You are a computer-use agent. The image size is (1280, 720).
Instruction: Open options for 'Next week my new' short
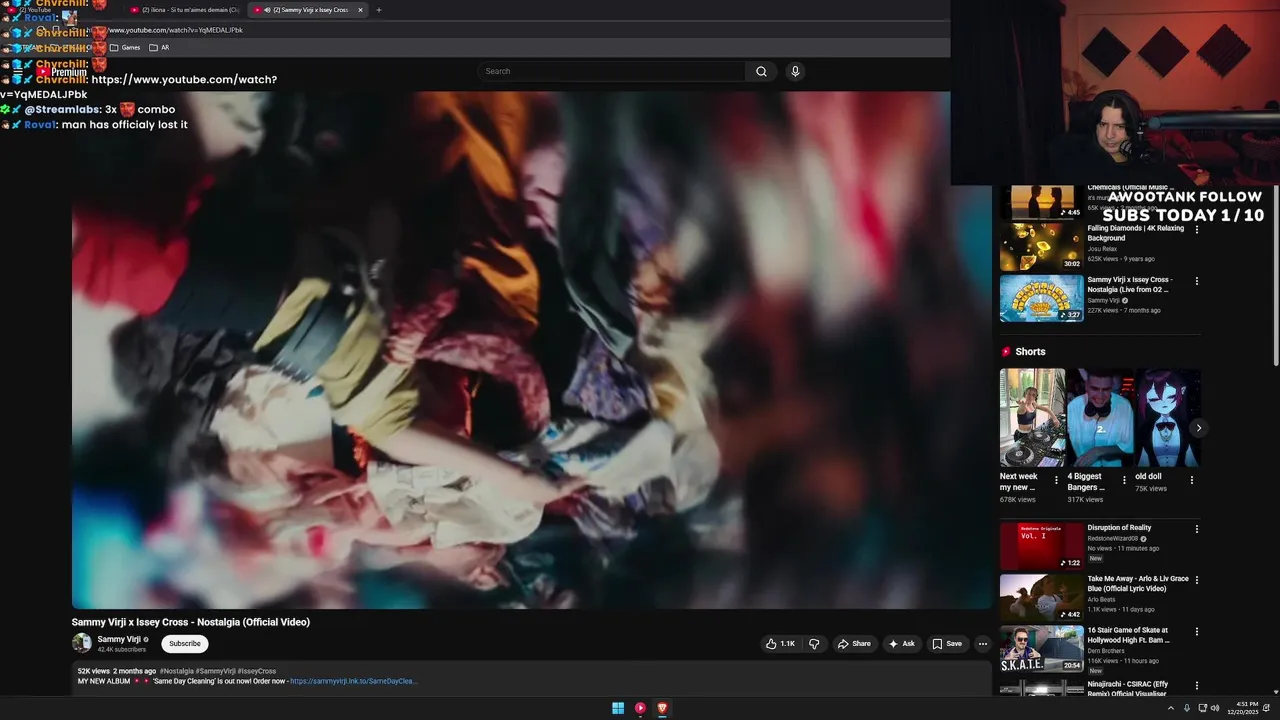[1056, 480]
